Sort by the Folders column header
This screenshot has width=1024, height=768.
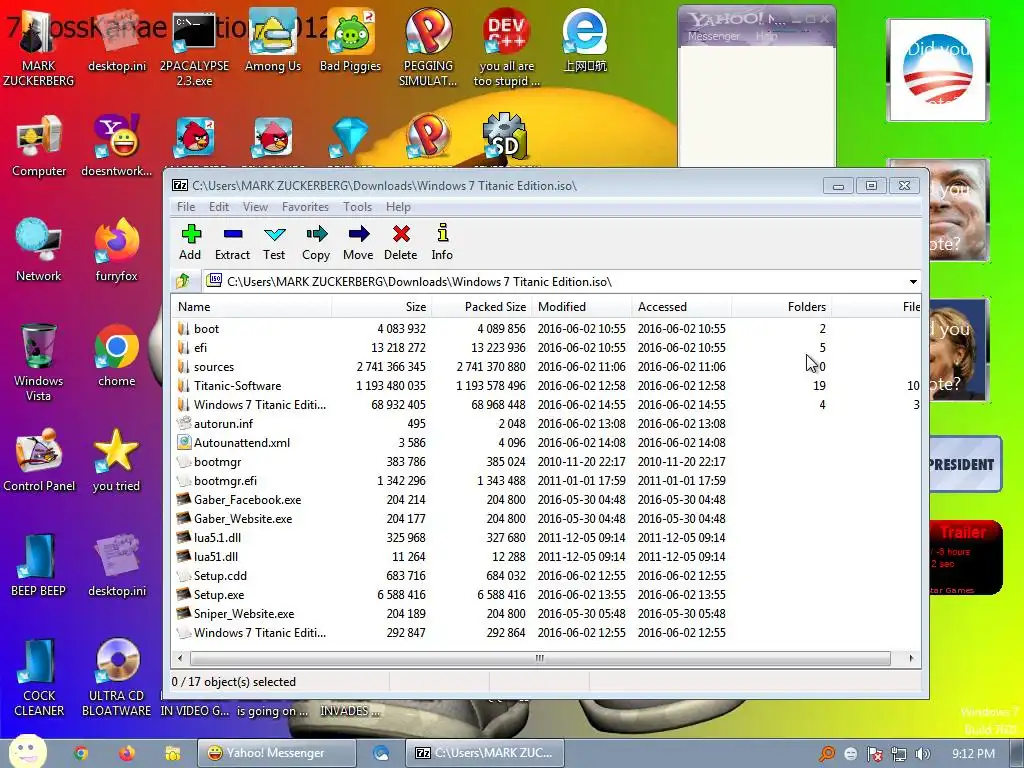pyautogui.click(x=781, y=307)
